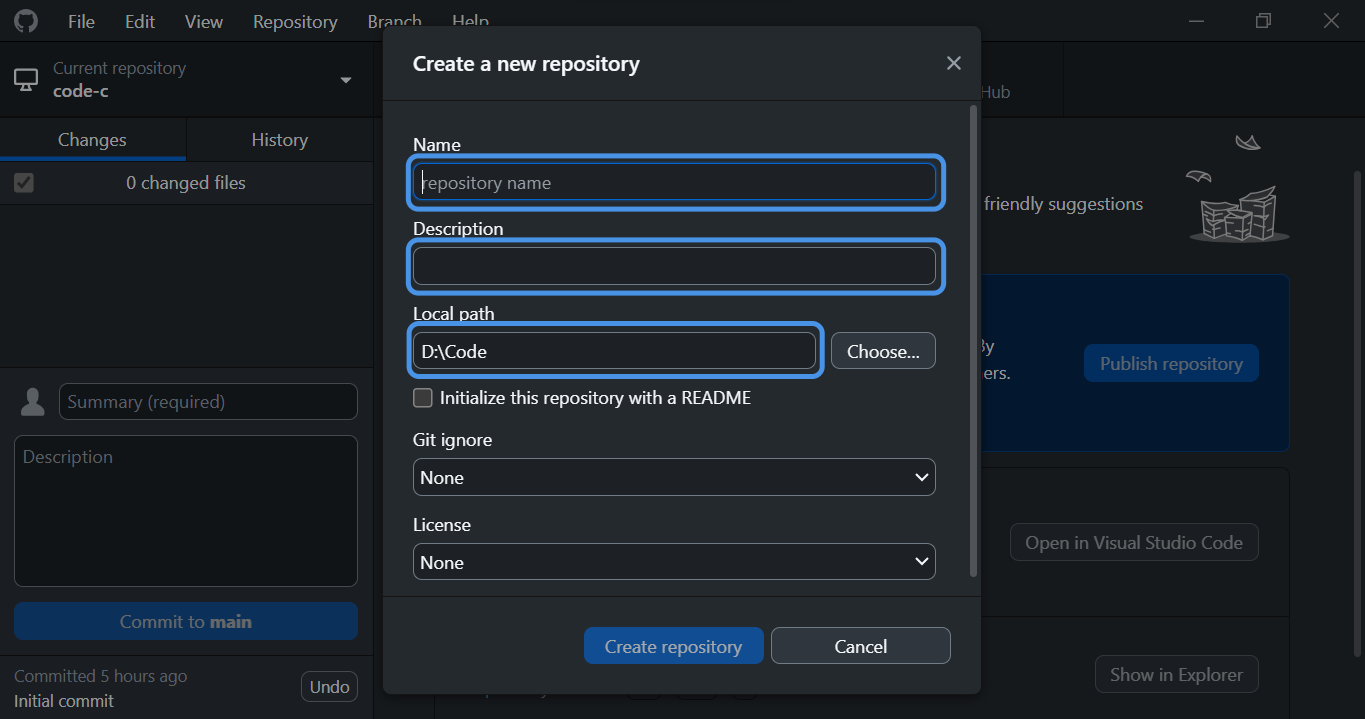Open the File menu
Viewport: 1365px width, 719px height.
(81, 21)
